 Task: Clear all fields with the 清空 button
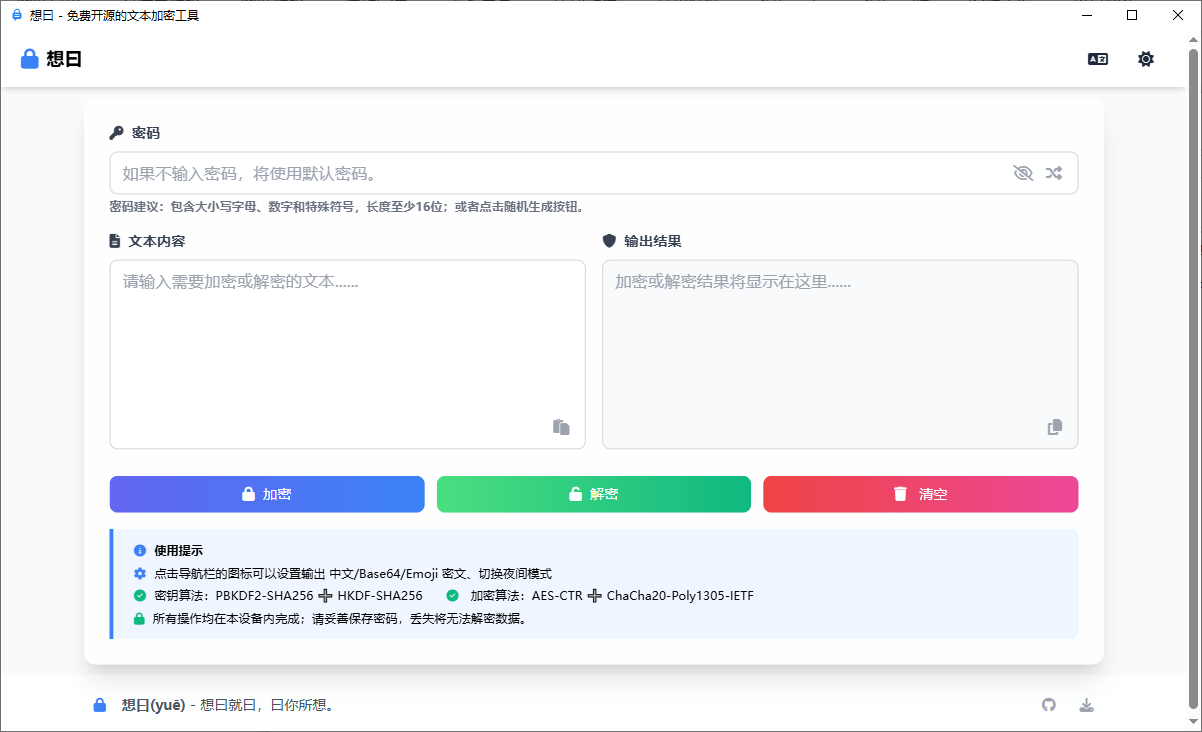(x=920, y=494)
